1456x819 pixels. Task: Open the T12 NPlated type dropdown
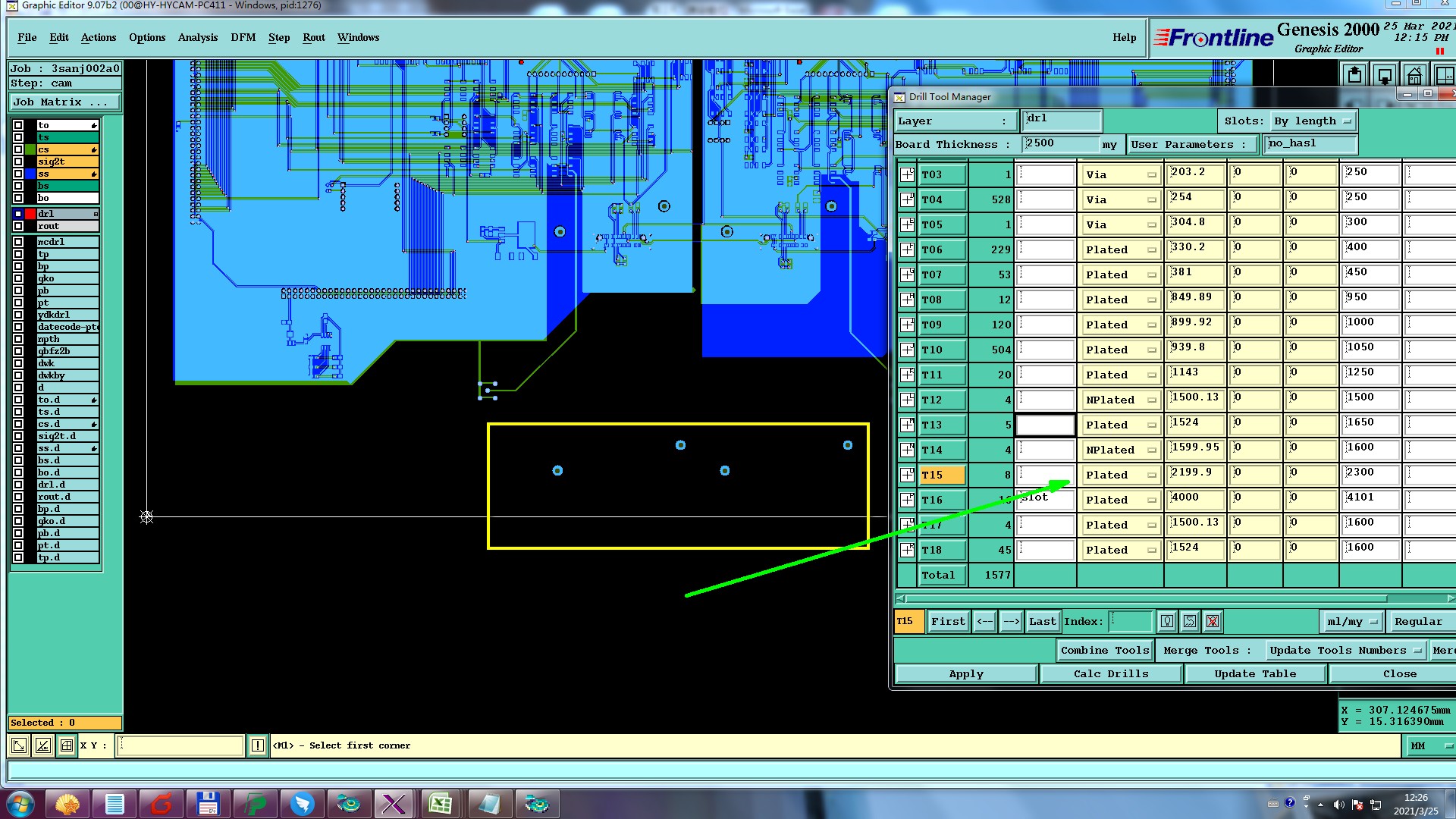click(1120, 400)
